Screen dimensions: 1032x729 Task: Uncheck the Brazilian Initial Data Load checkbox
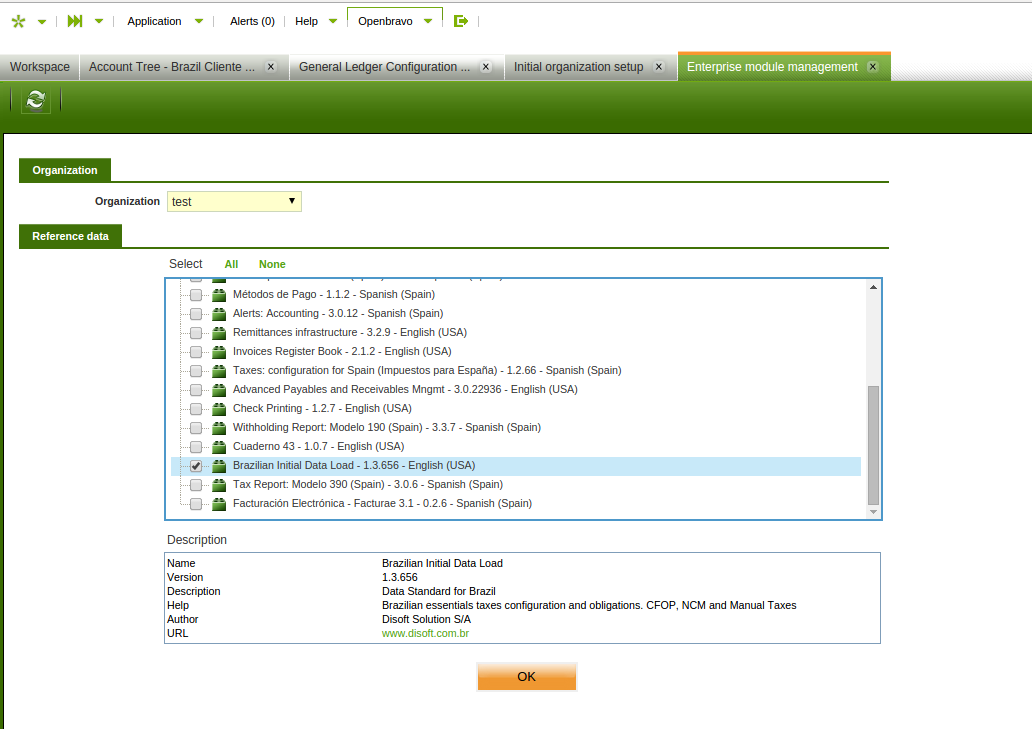click(196, 466)
